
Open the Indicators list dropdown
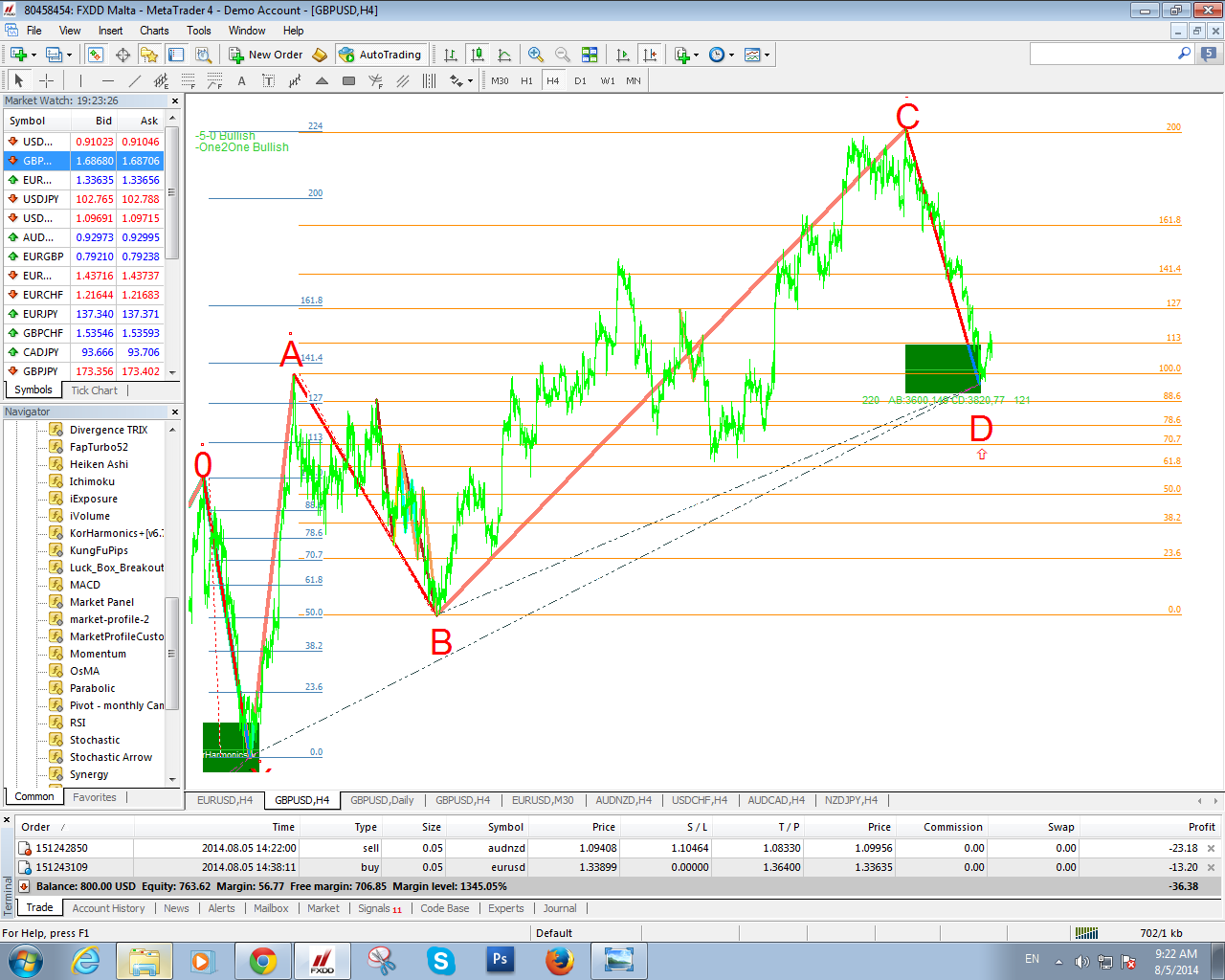(x=686, y=55)
